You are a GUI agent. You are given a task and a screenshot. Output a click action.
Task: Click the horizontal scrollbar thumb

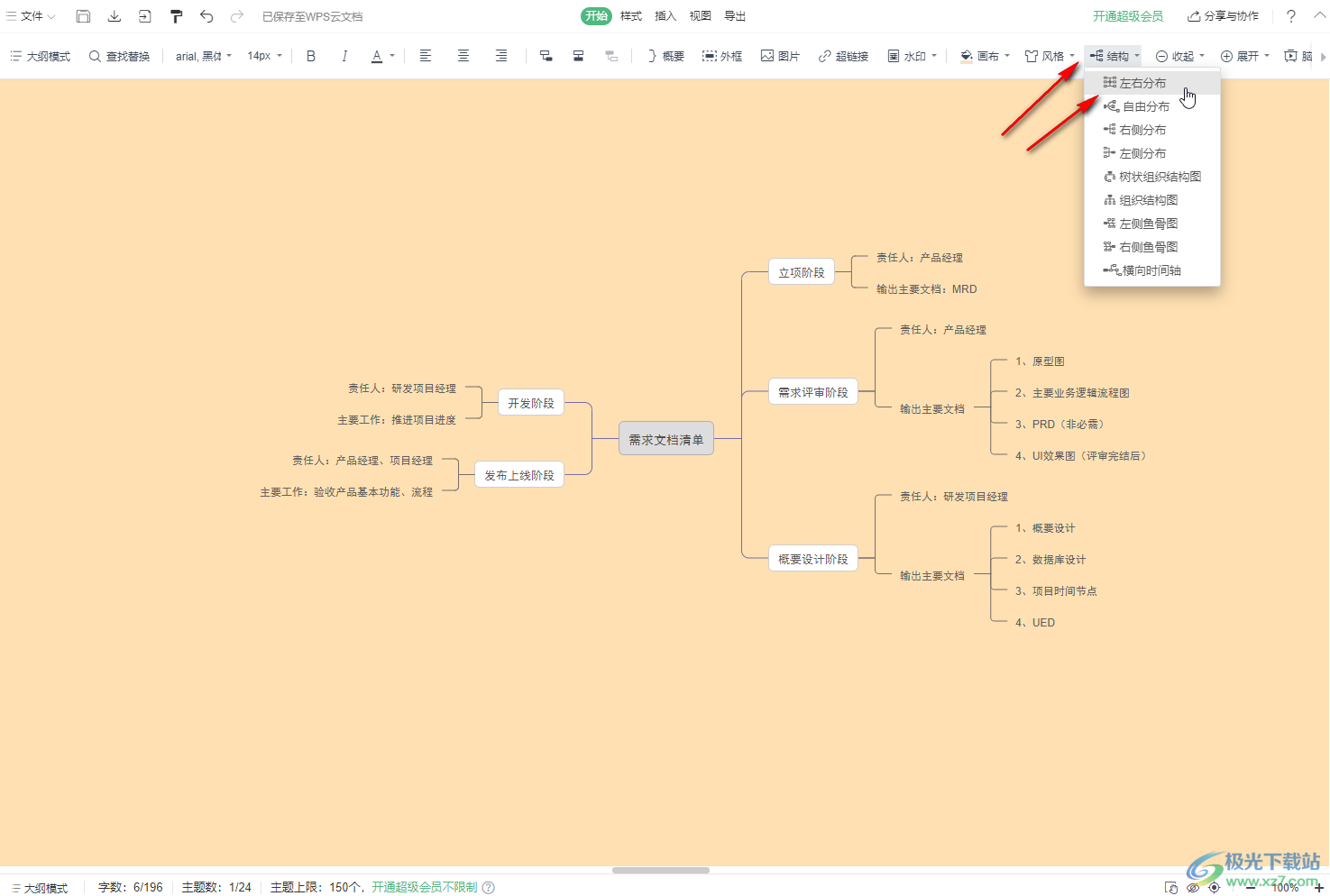[661, 870]
